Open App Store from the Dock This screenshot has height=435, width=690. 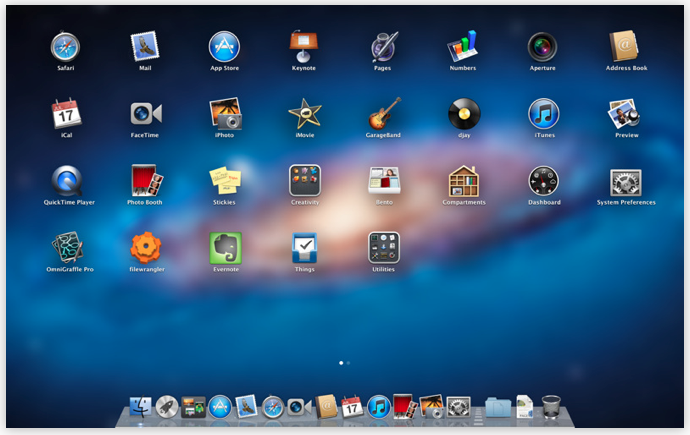point(220,406)
